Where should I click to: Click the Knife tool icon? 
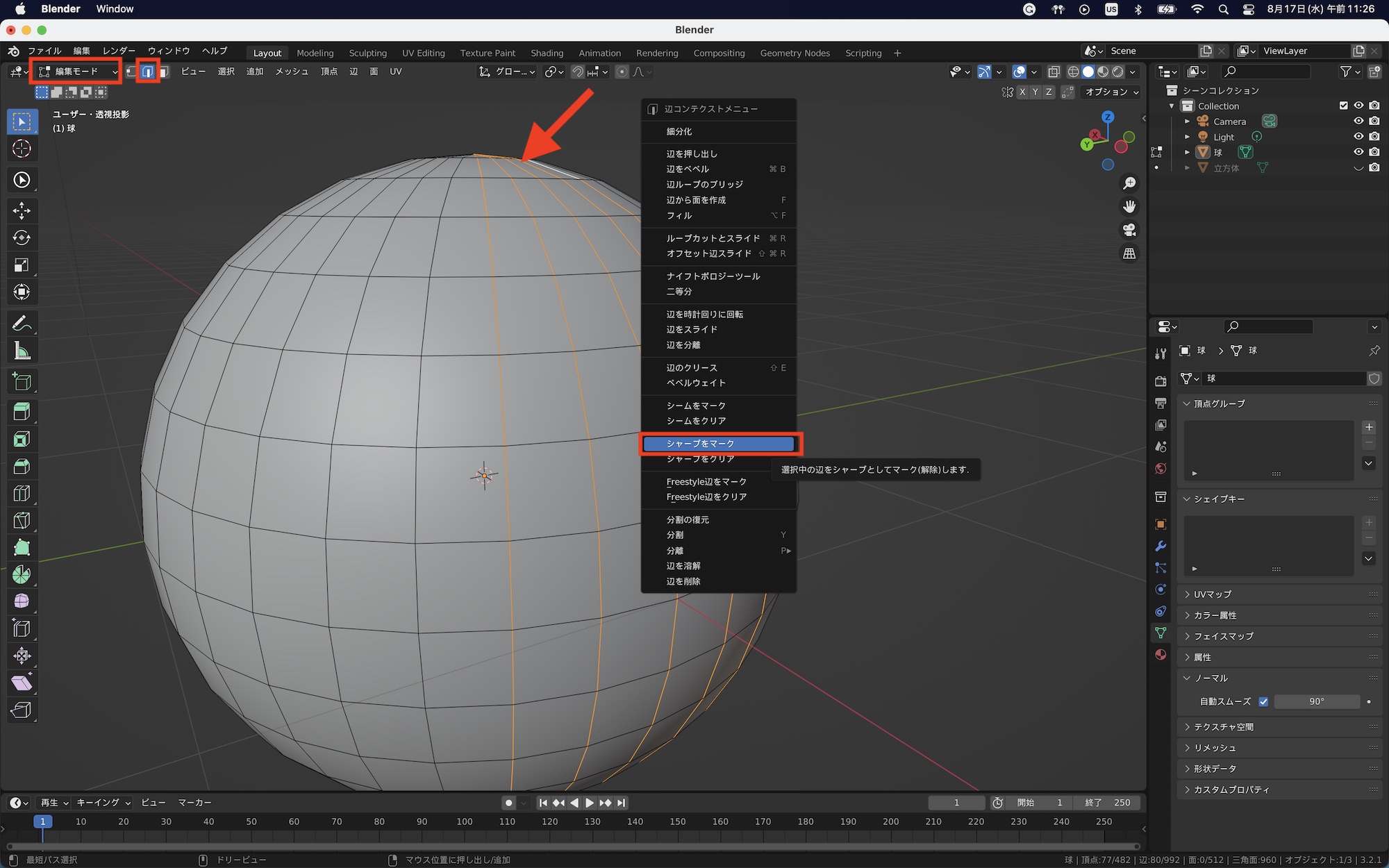(x=22, y=521)
